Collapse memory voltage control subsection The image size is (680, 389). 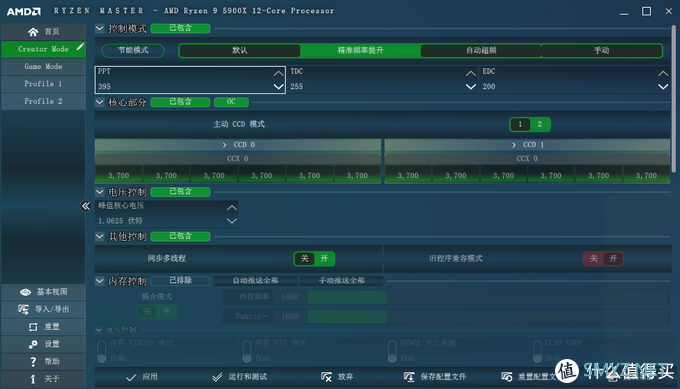click(x=99, y=330)
